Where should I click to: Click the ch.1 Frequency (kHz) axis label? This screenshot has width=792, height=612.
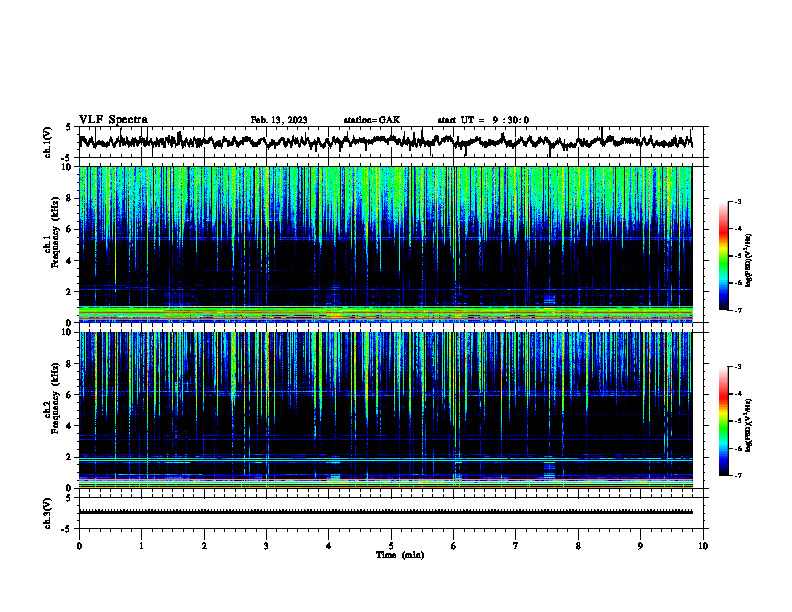[x=51, y=245]
